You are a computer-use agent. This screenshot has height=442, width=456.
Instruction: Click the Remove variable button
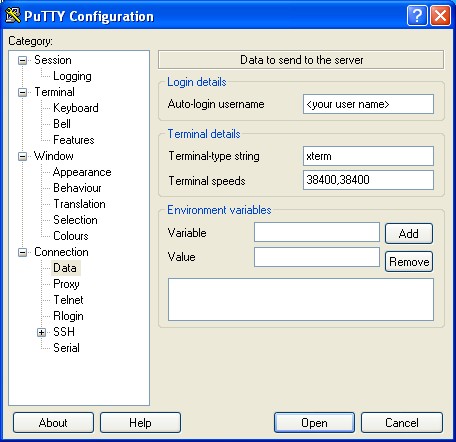tap(409, 262)
